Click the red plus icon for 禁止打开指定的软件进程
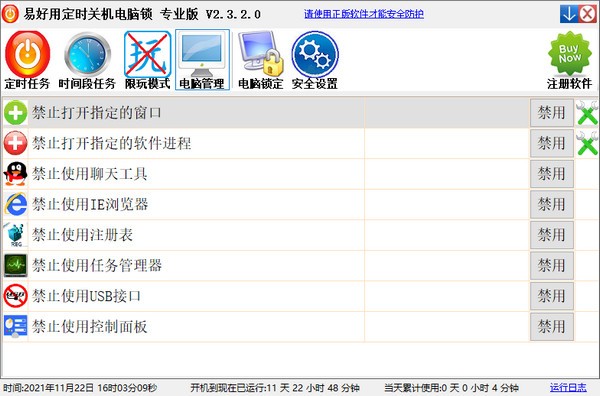This screenshot has height=396, width=600. pyautogui.click(x=15, y=143)
